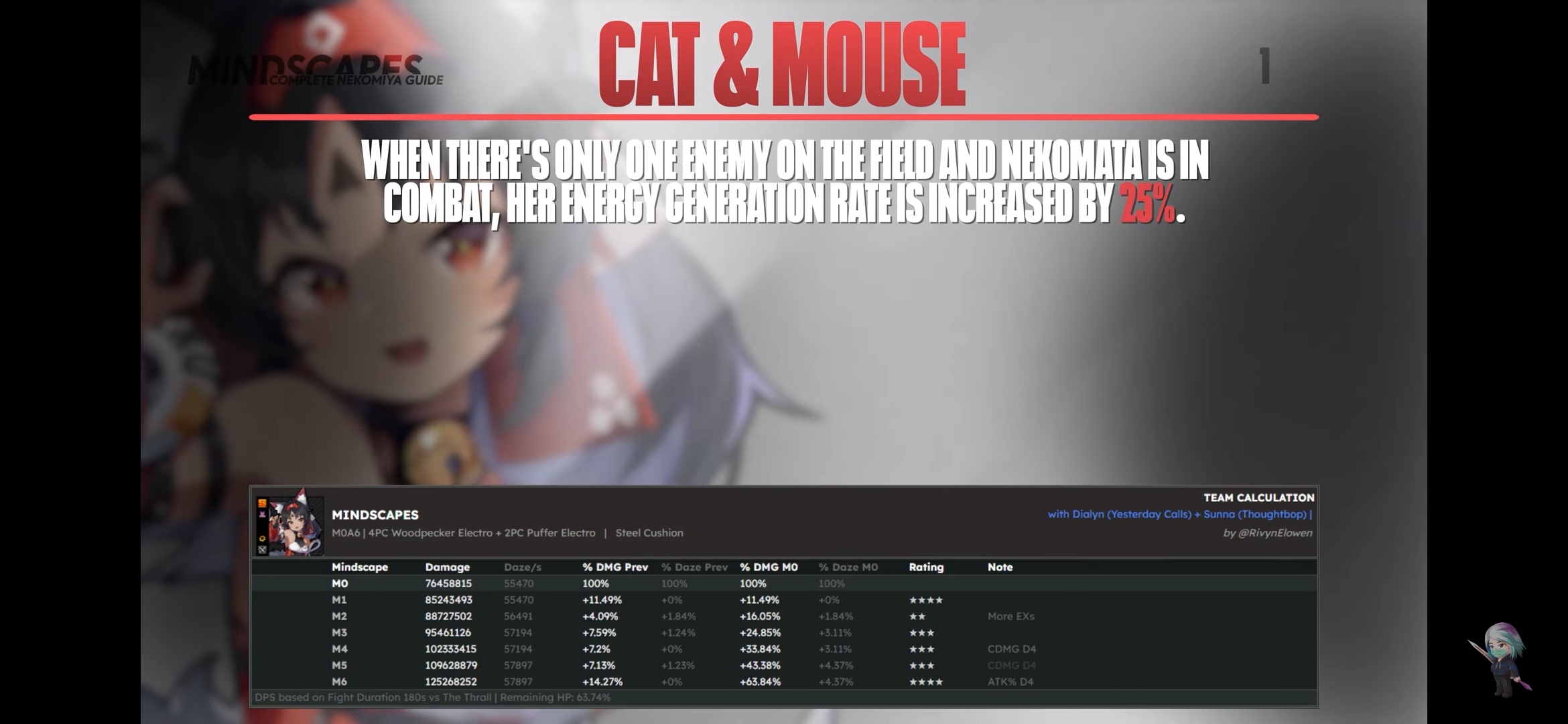Click the four-star rating in the M1 row
Screen dimensions: 1568x724
click(925, 600)
